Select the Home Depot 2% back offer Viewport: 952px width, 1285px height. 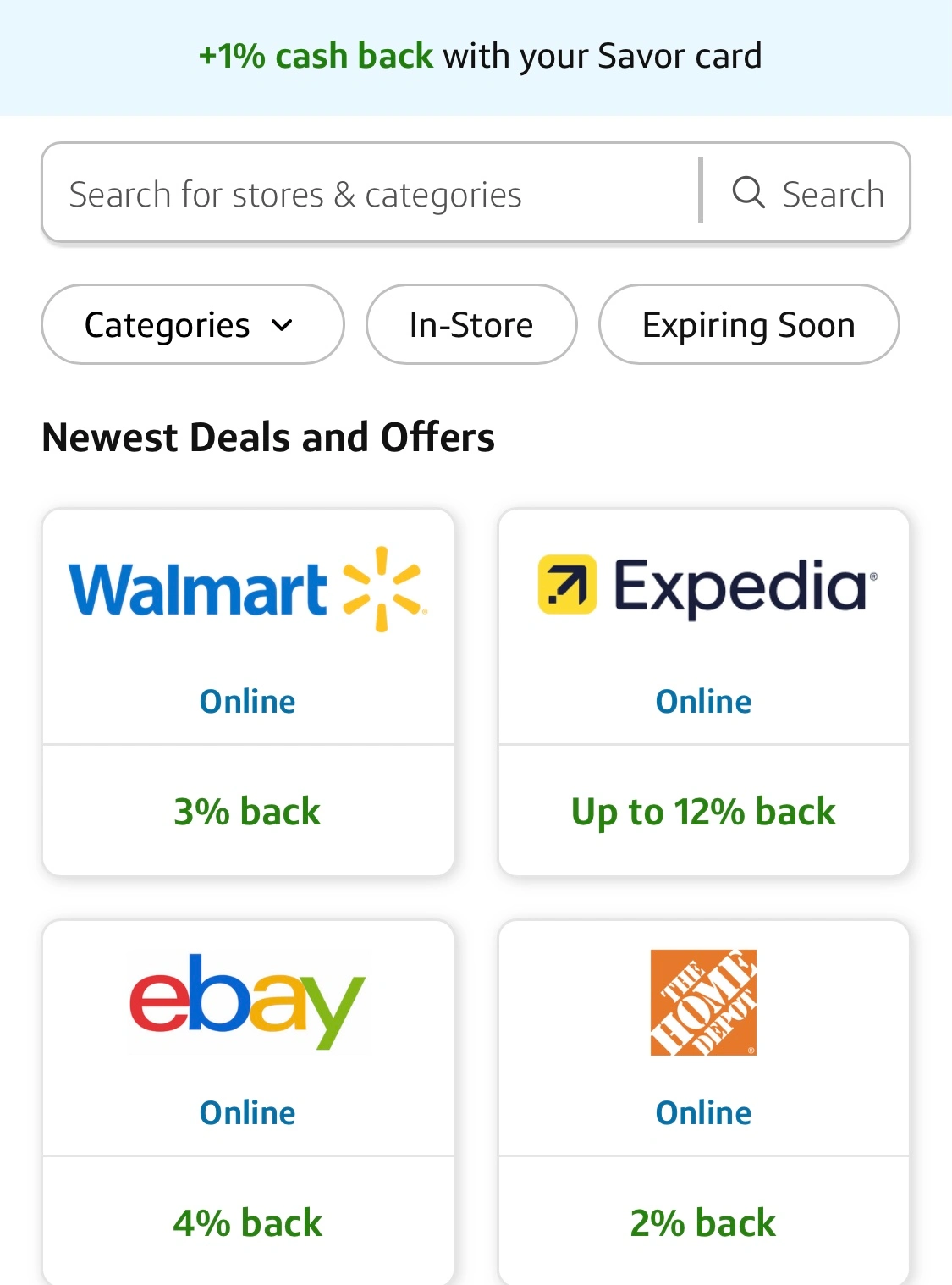pos(703,1222)
